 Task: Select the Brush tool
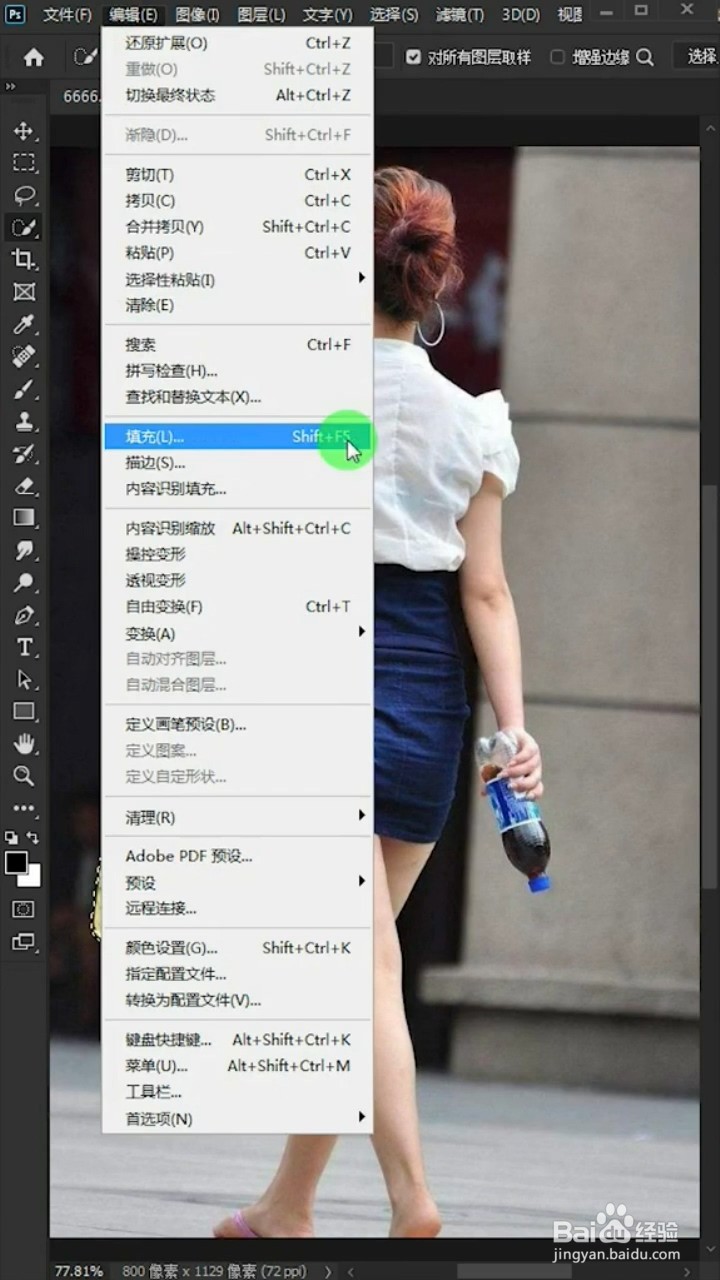pyautogui.click(x=24, y=389)
